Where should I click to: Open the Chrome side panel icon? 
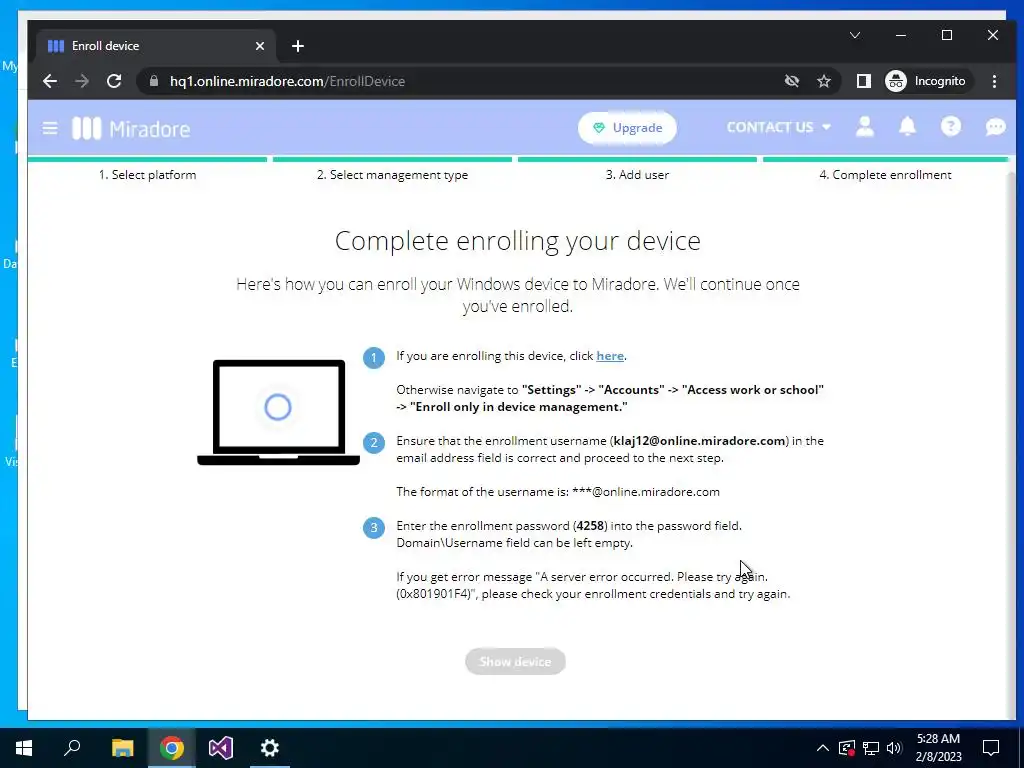[x=863, y=81]
